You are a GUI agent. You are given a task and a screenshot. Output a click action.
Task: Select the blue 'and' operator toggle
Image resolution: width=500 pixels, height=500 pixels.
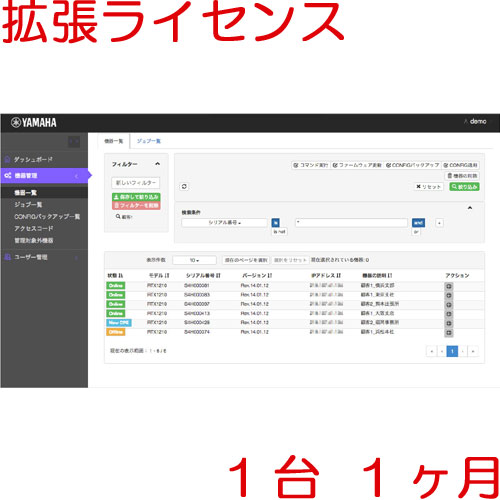(x=418, y=223)
